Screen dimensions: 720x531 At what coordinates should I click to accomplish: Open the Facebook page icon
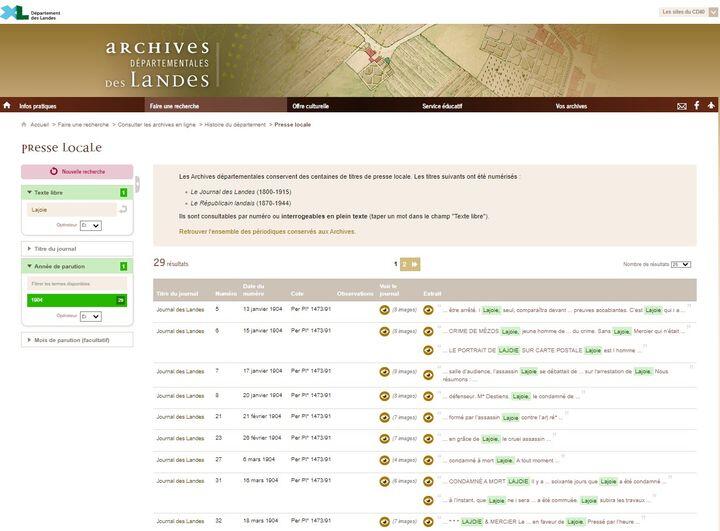coord(697,106)
